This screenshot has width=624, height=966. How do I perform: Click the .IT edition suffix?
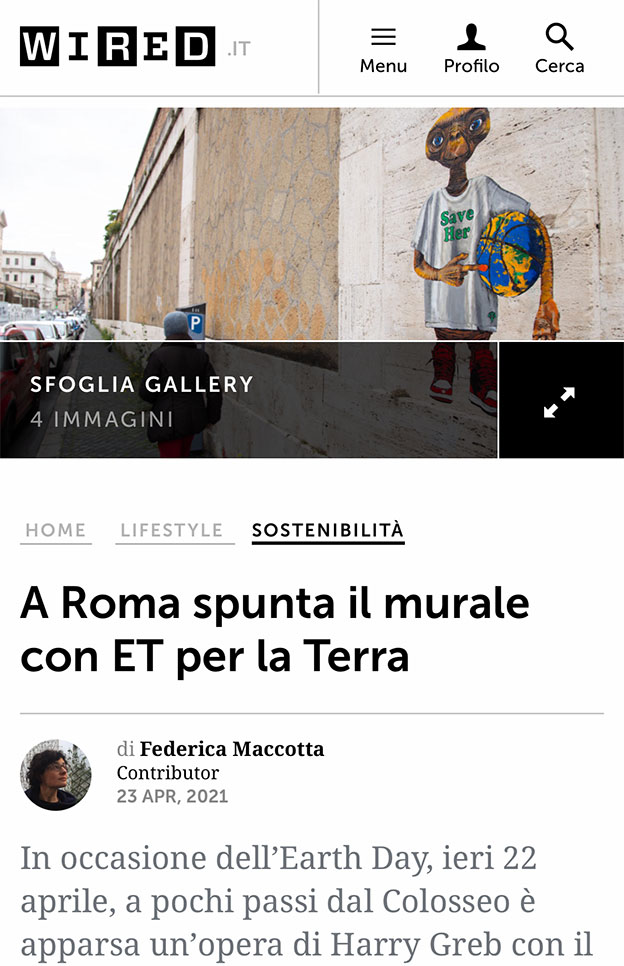[238, 49]
